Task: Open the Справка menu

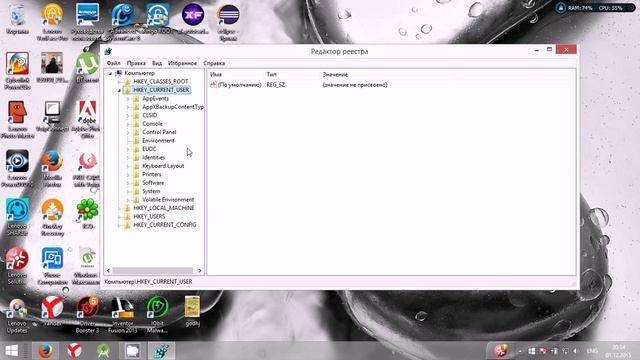Action: click(214, 63)
